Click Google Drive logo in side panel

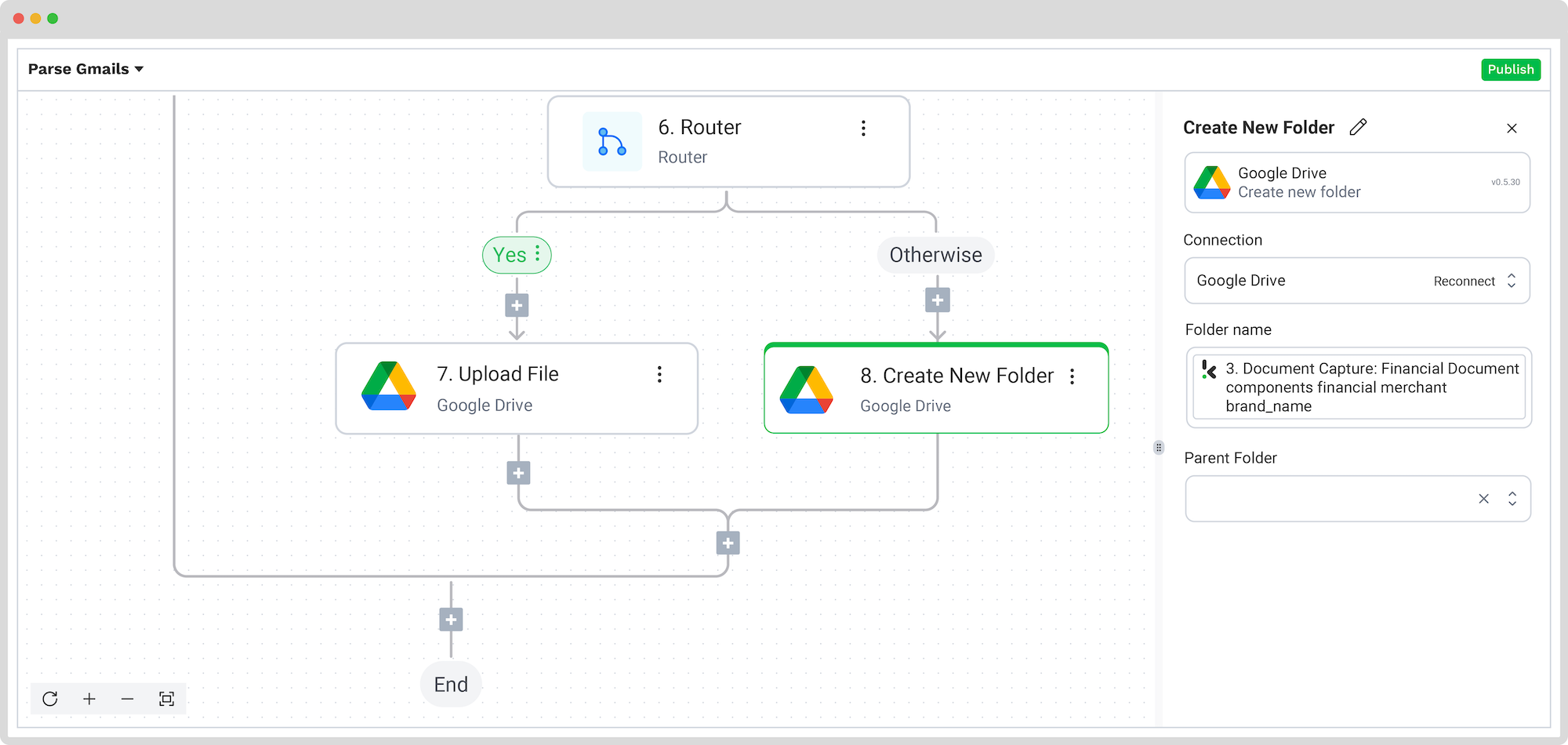(1212, 183)
